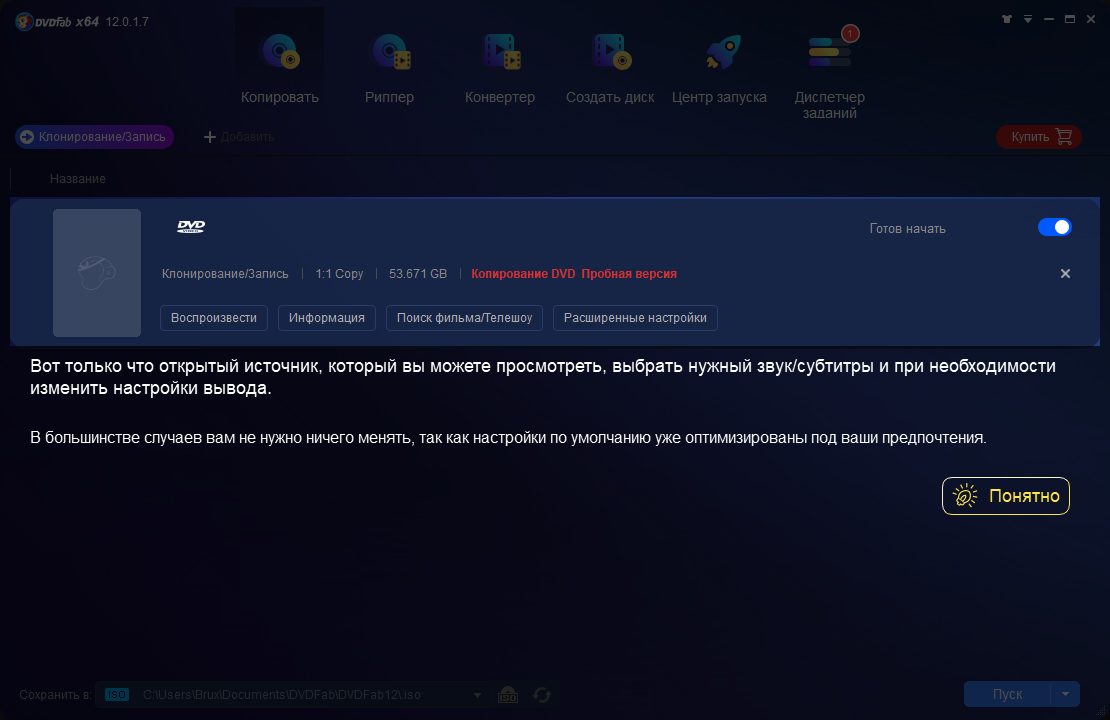Toggle the Готов начать switch
This screenshot has height=720, width=1110.
(1054, 227)
